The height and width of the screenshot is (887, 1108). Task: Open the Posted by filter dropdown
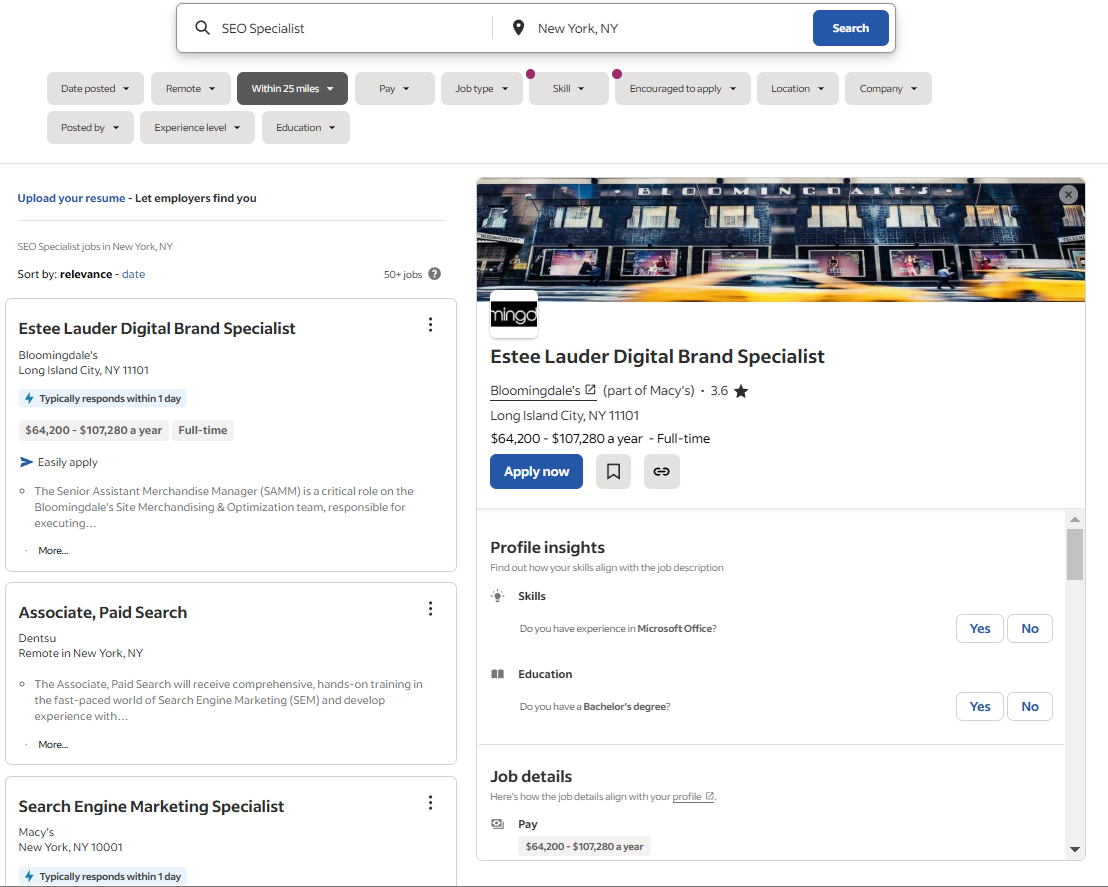[x=90, y=127]
